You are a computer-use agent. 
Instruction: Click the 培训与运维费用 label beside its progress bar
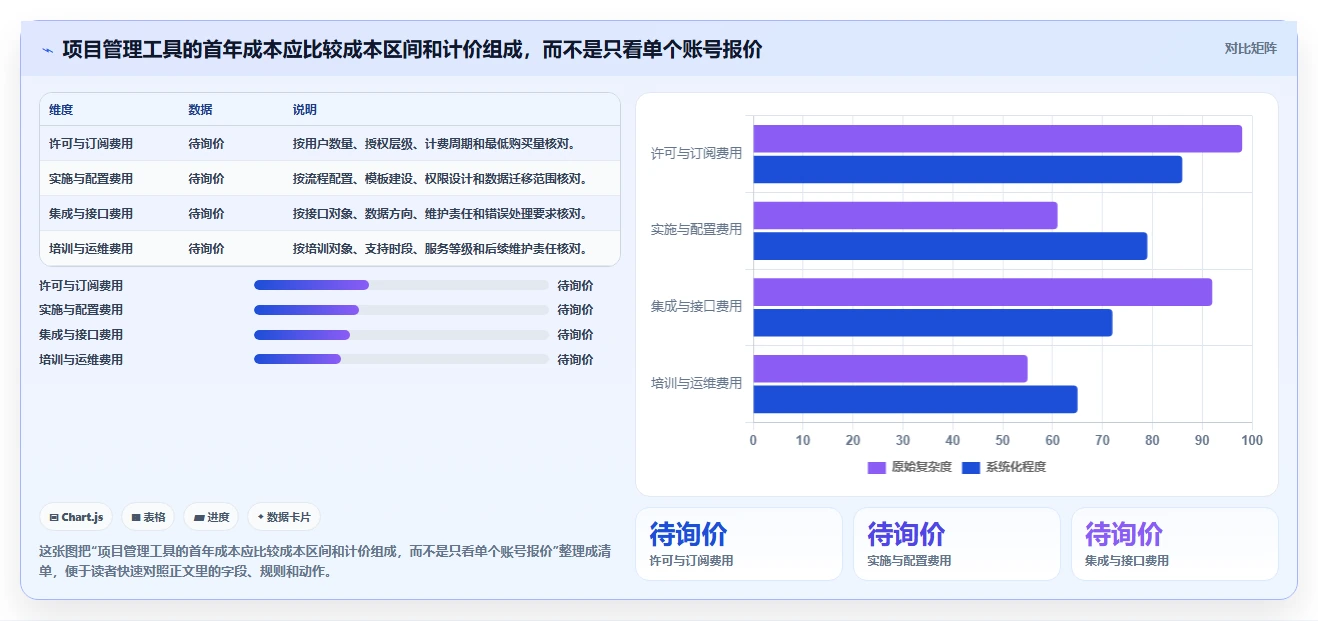(x=81, y=359)
